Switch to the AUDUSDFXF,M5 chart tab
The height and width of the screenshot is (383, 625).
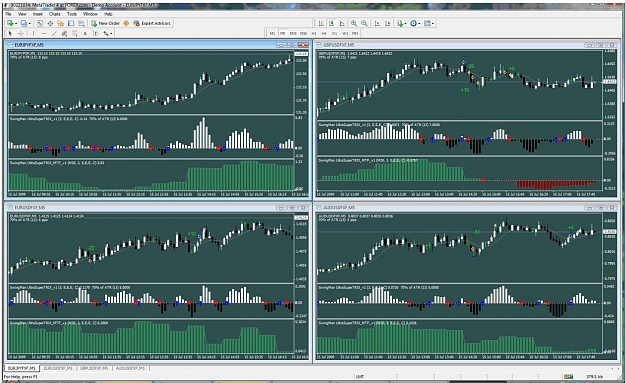click(x=130, y=368)
